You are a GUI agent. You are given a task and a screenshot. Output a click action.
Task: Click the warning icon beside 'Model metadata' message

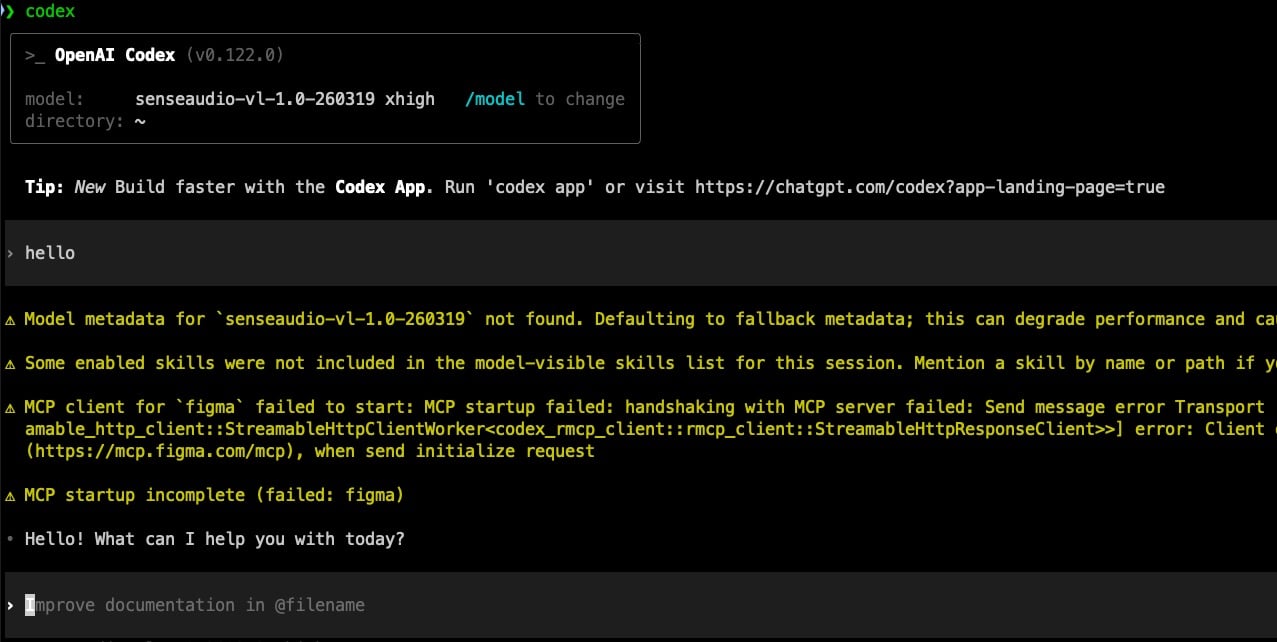11,319
